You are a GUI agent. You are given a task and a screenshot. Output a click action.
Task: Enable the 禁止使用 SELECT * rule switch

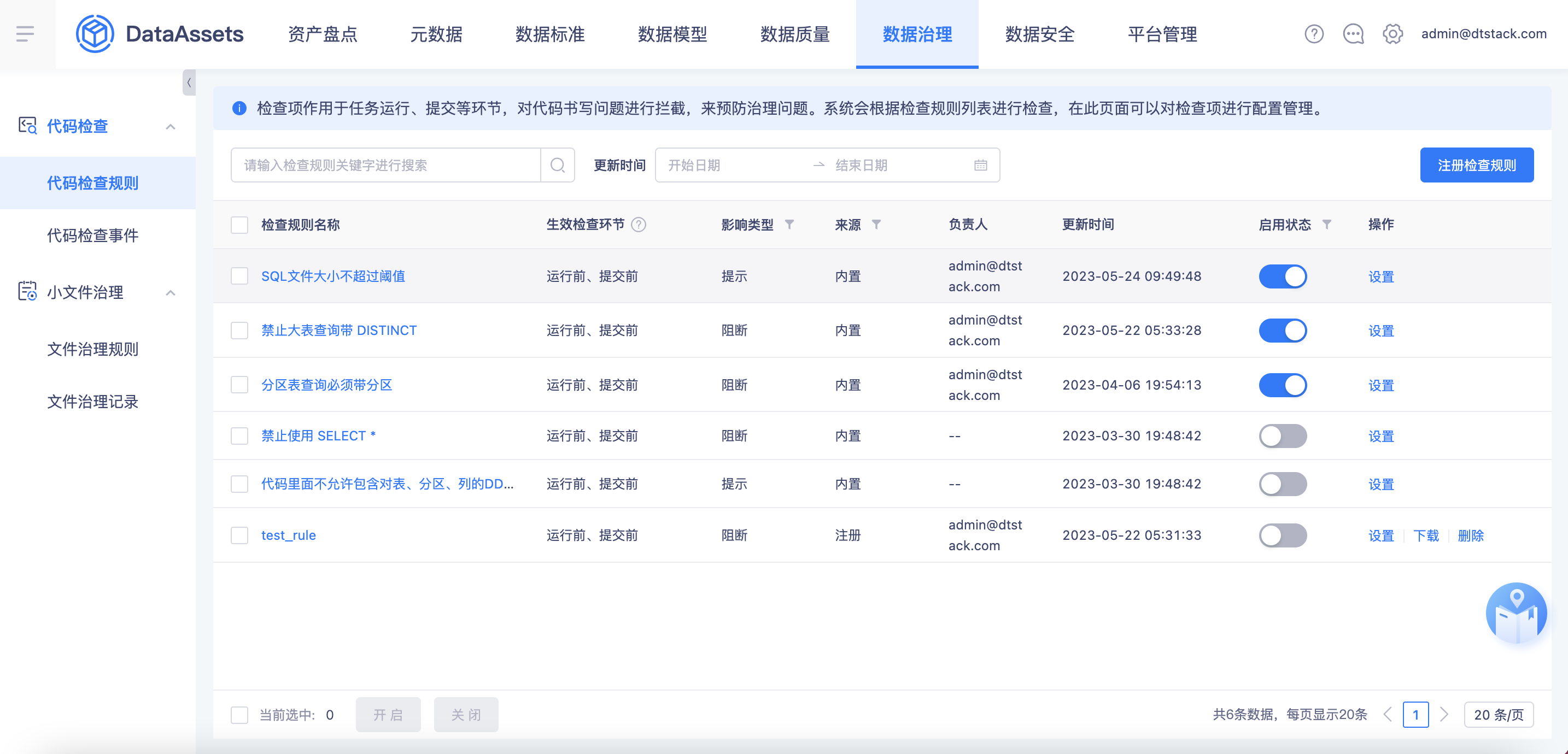(x=1283, y=435)
